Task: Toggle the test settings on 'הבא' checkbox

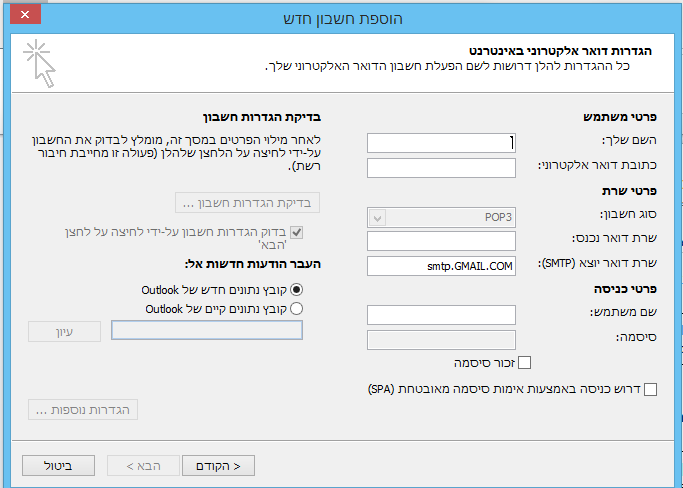Action: [297, 232]
